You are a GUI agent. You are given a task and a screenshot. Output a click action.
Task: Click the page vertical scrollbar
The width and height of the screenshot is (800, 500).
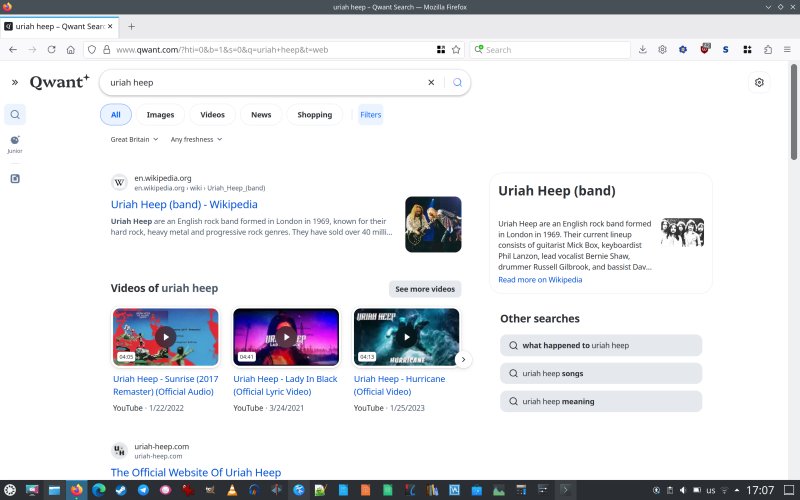[x=793, y=112]
